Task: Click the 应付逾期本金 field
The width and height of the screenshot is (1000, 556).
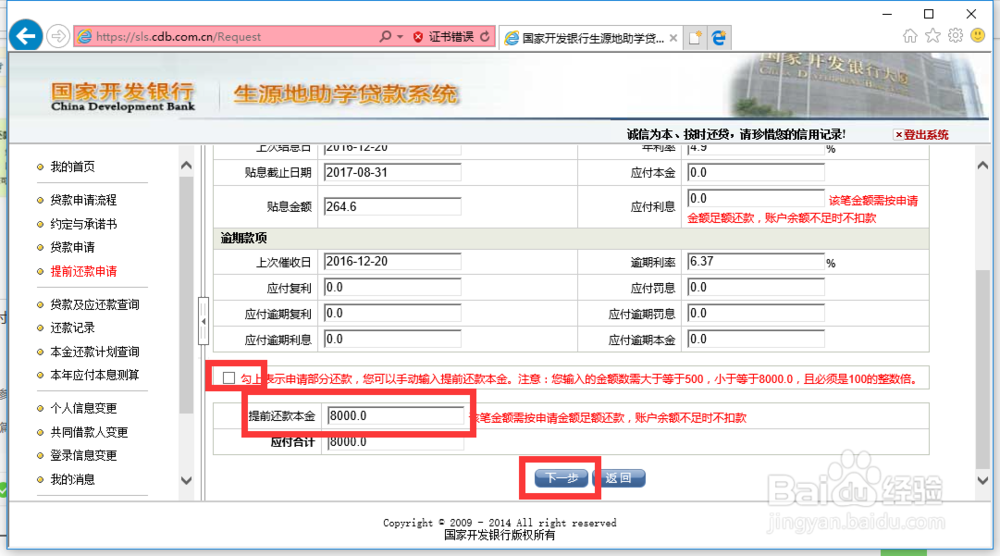Action: click(756, 339)
